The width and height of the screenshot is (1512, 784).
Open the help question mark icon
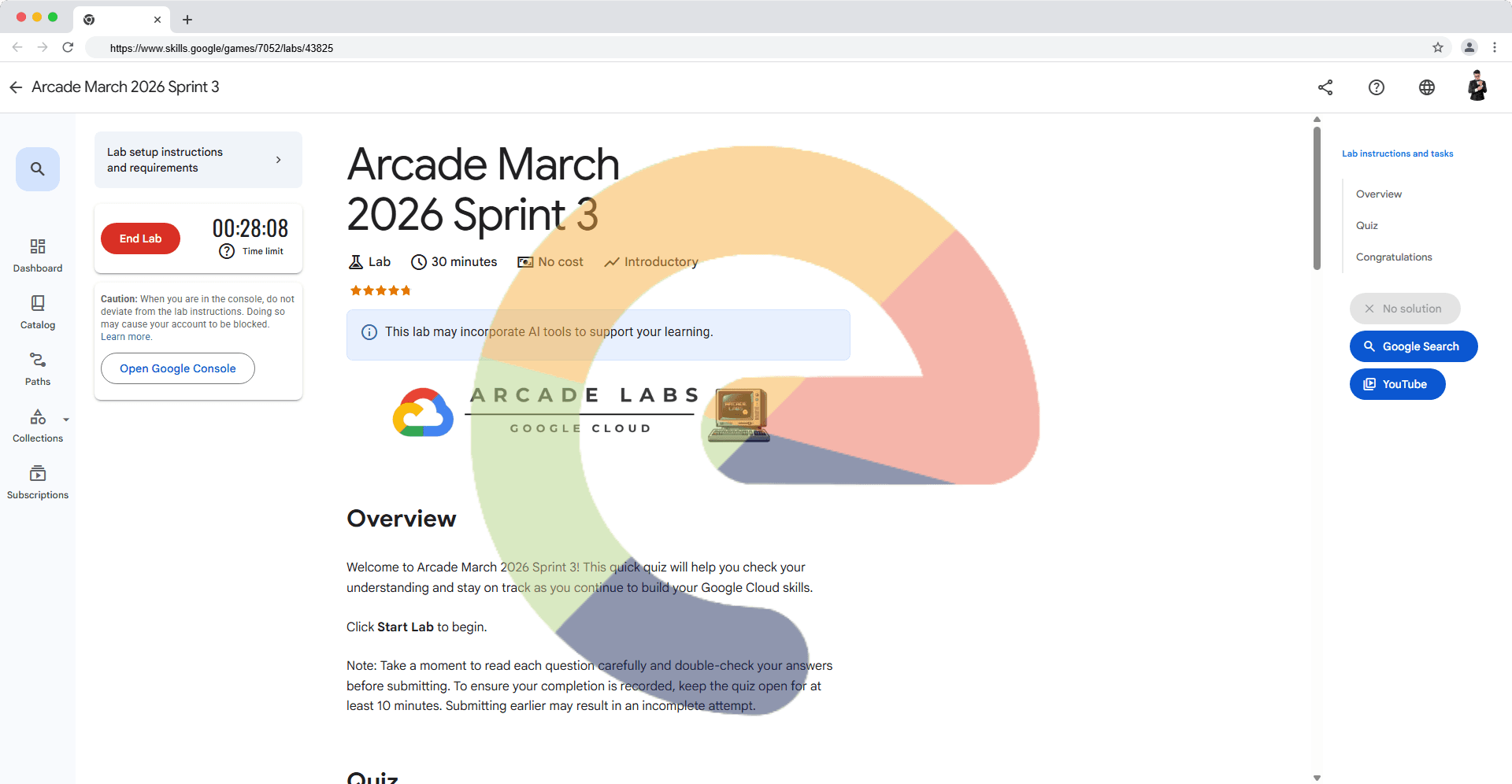[1377, 87]
